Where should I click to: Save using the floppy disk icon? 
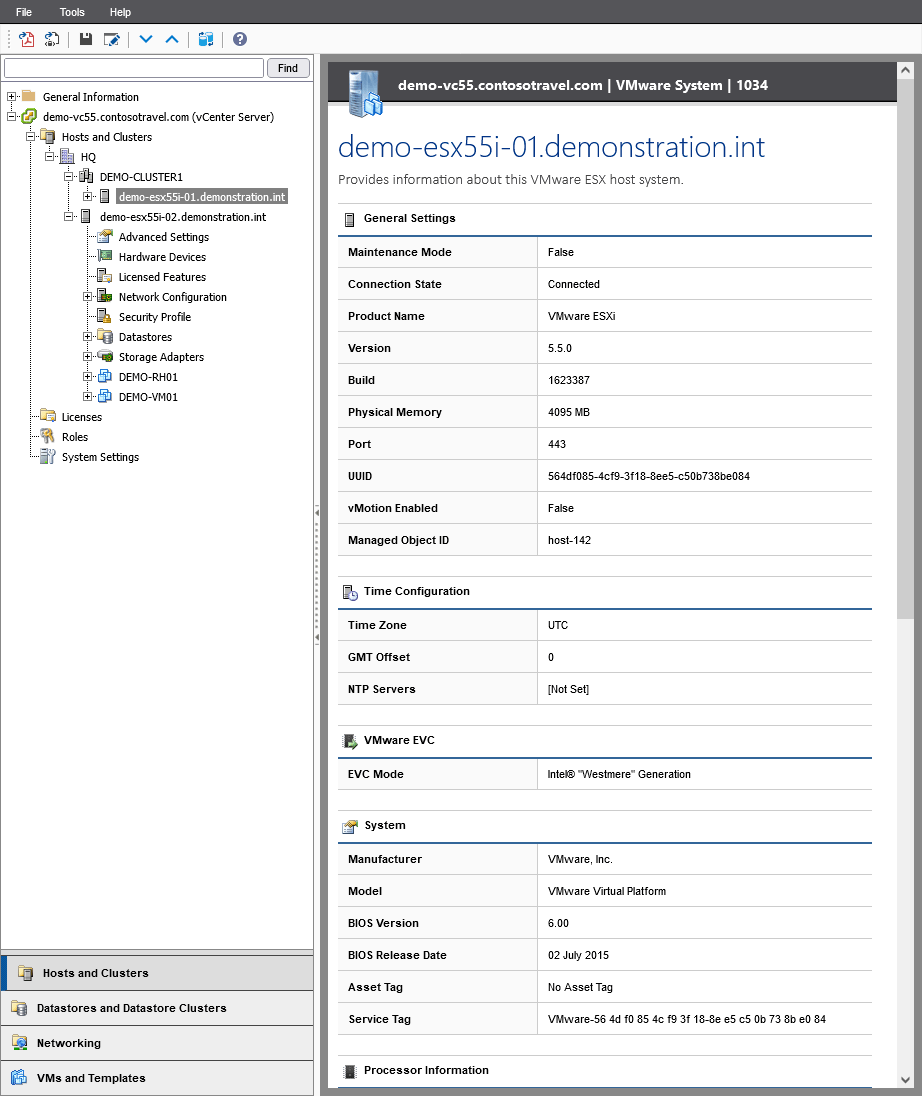85,39
